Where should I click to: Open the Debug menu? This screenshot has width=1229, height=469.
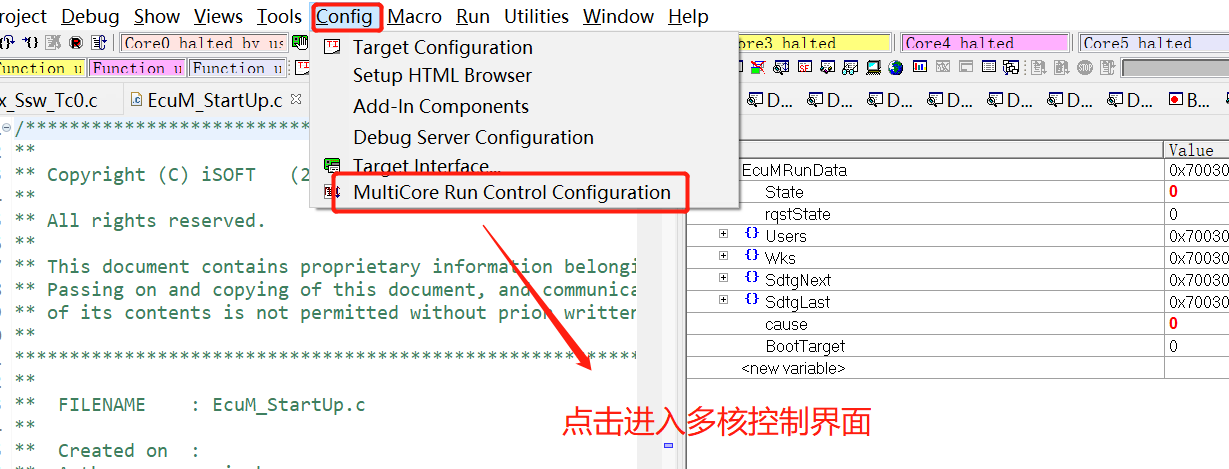pos(90,17)
